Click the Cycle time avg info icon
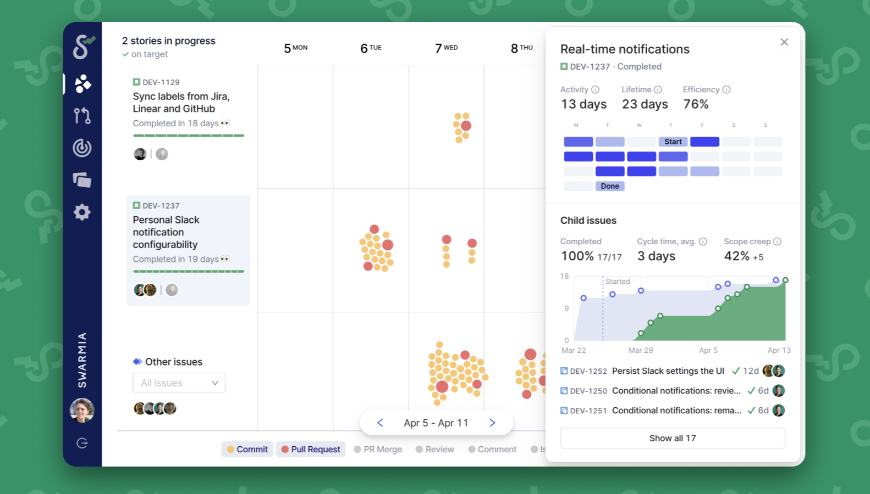 click(703, 241)
